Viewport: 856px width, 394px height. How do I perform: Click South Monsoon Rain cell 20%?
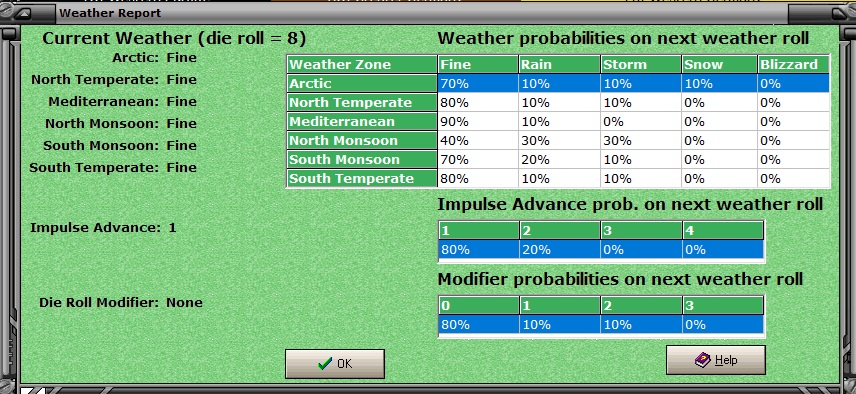point(560,160)
